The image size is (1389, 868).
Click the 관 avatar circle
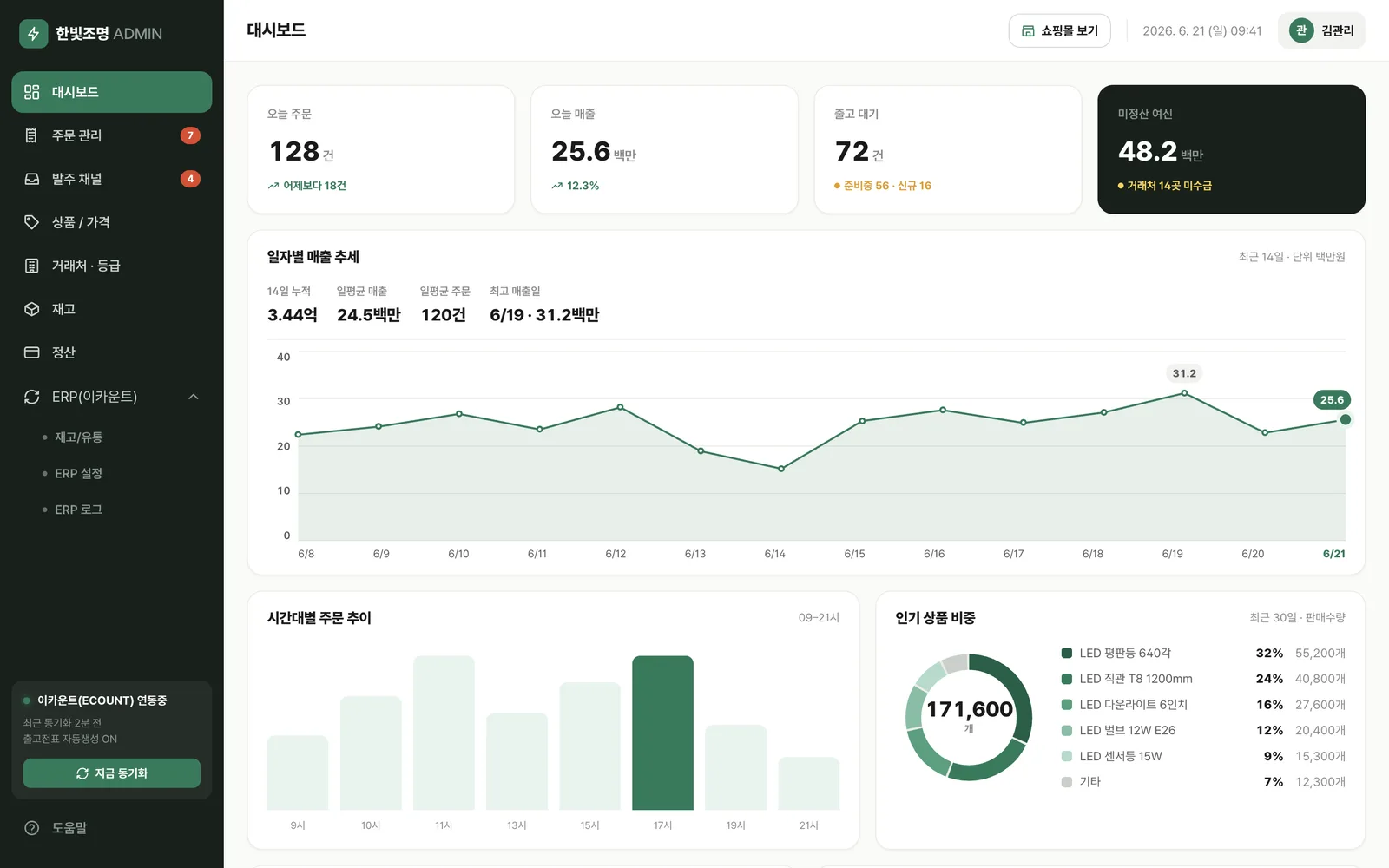point(1301,30)
